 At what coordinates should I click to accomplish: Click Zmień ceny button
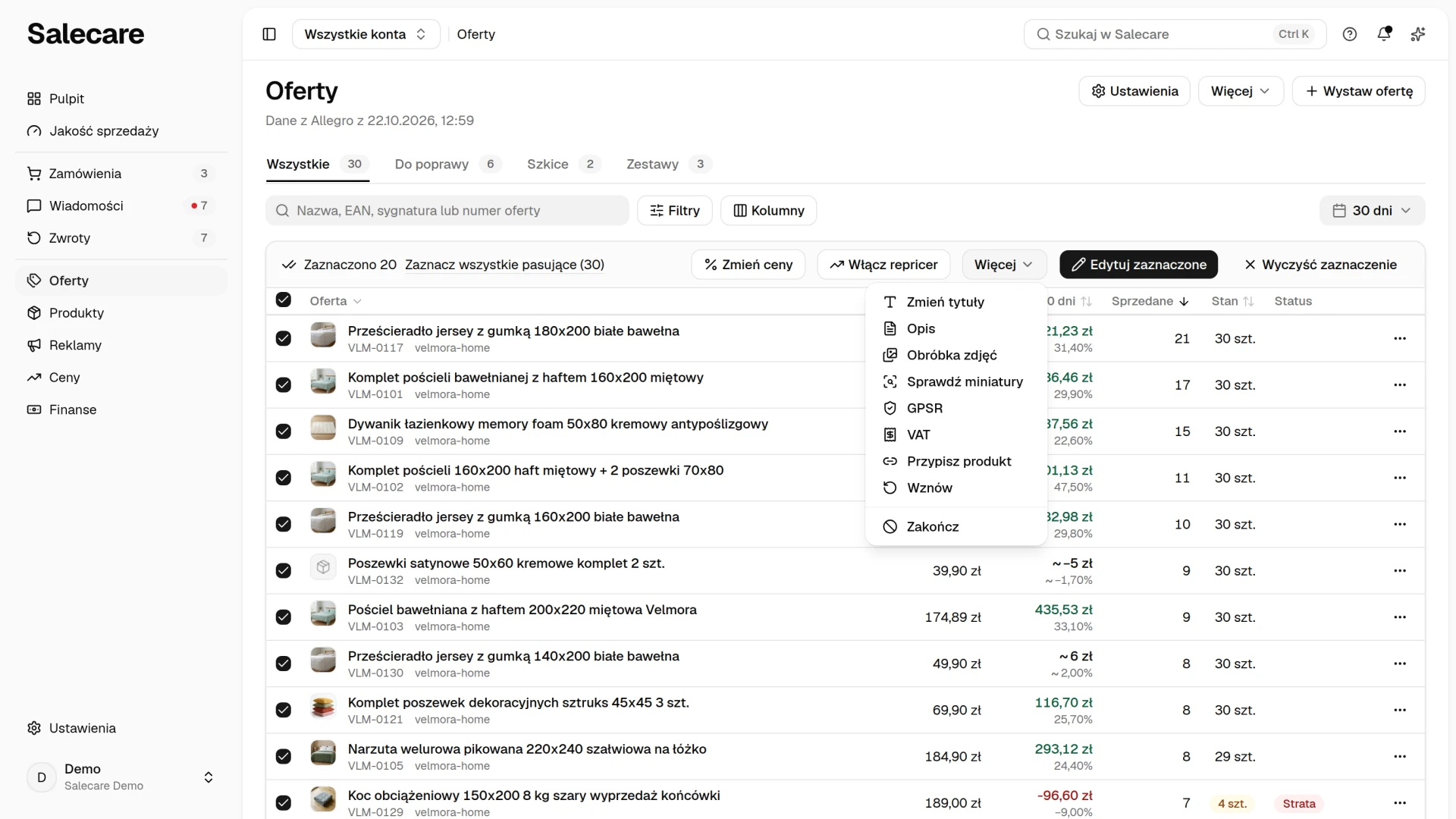(748, 265)
